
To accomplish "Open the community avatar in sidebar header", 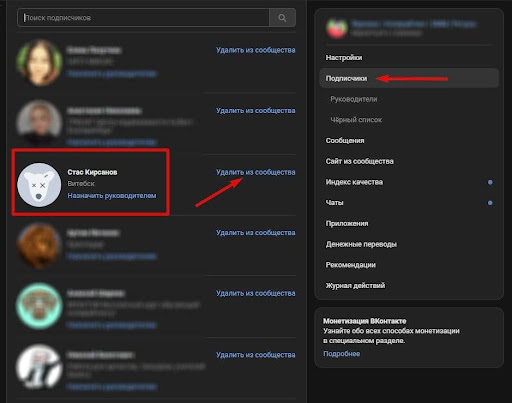I will (337, 28).
